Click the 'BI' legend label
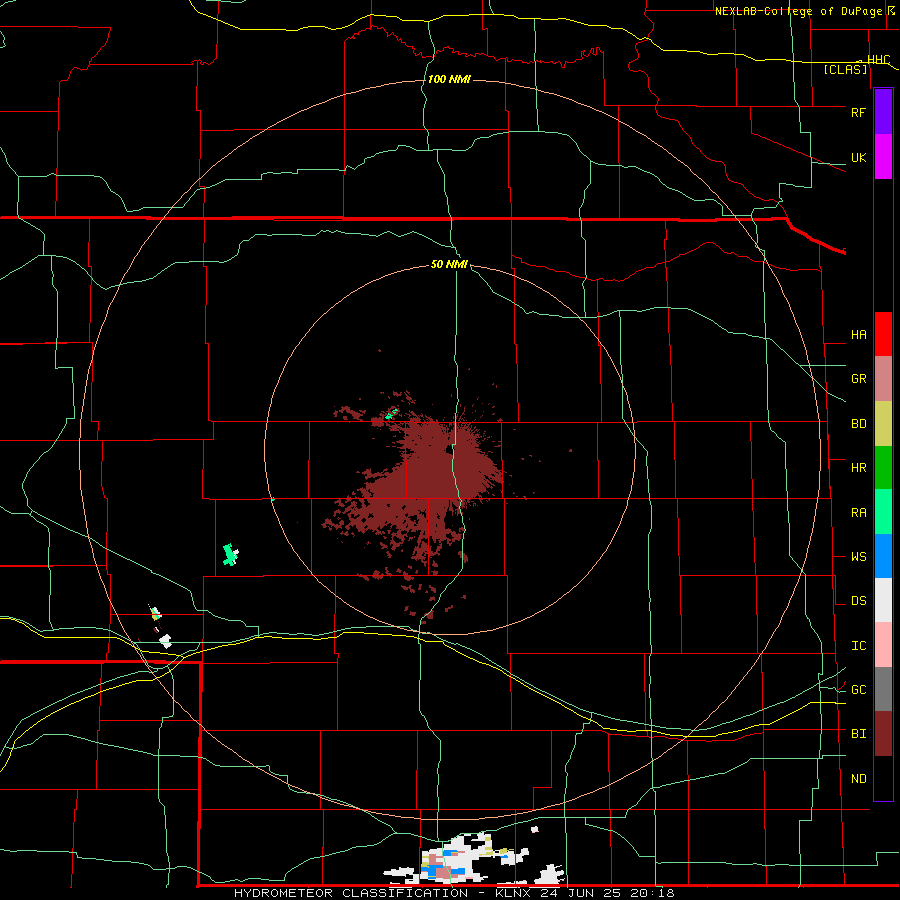This screenshot has width=900, height=900. (858, 734)
